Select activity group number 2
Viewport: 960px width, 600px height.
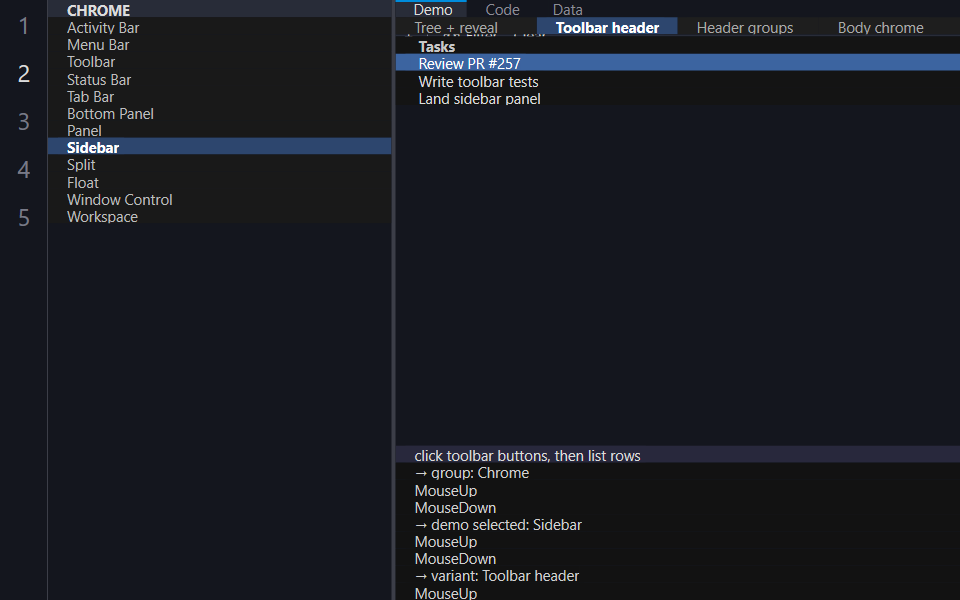click(x=23, y=74)
